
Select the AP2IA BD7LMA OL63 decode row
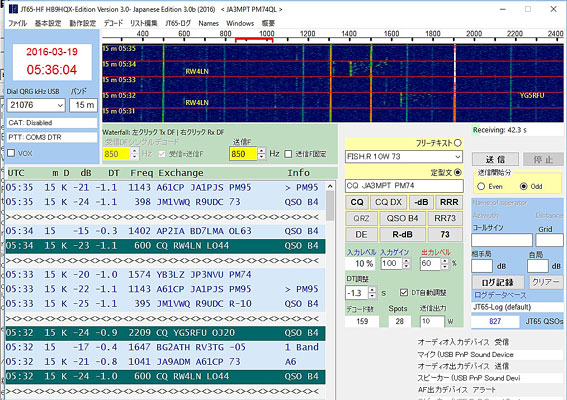(x=165, y=231)
